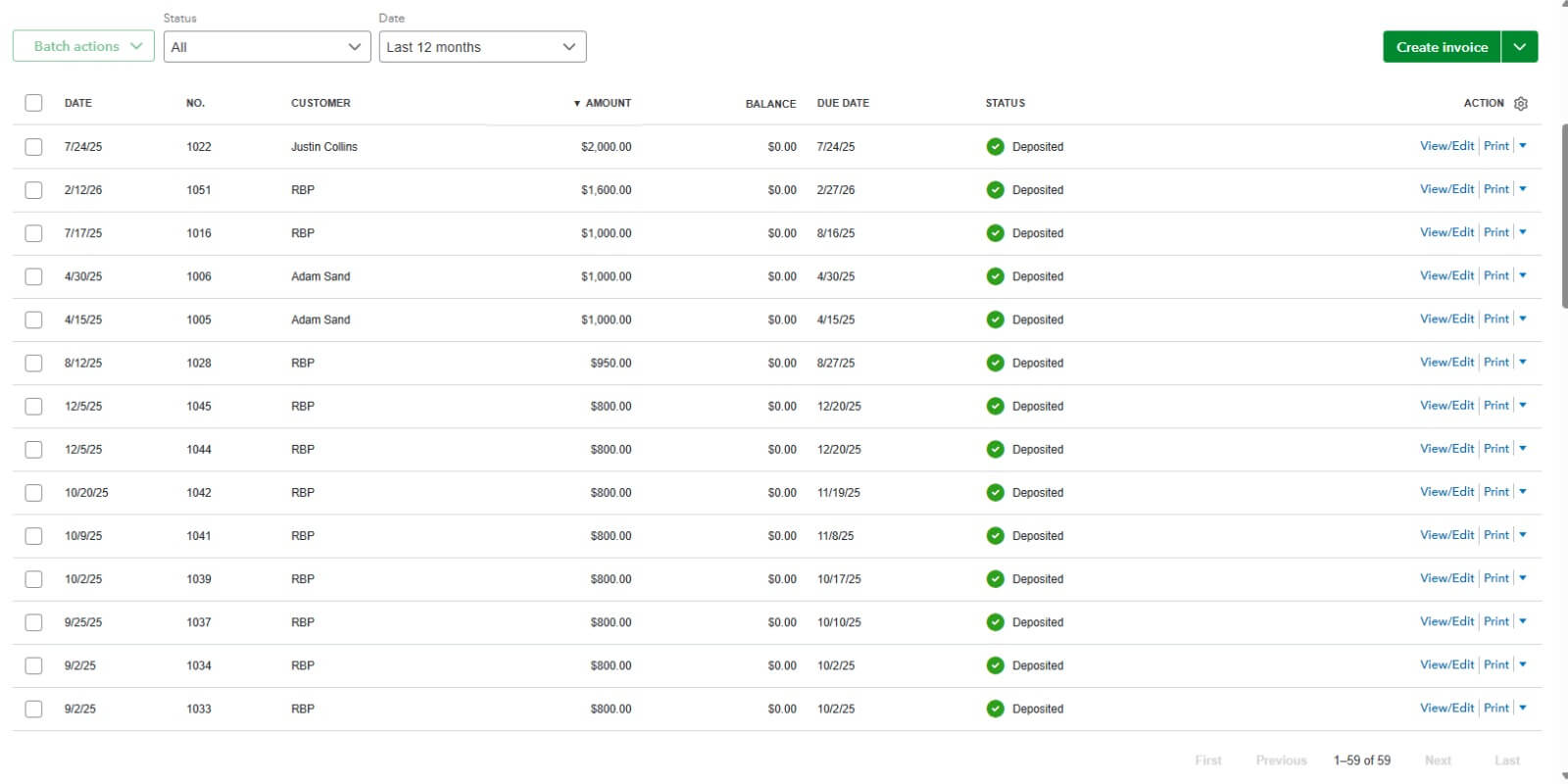
Task: Click Adam Sand on invoice 1006
Action: pos(320,276)
